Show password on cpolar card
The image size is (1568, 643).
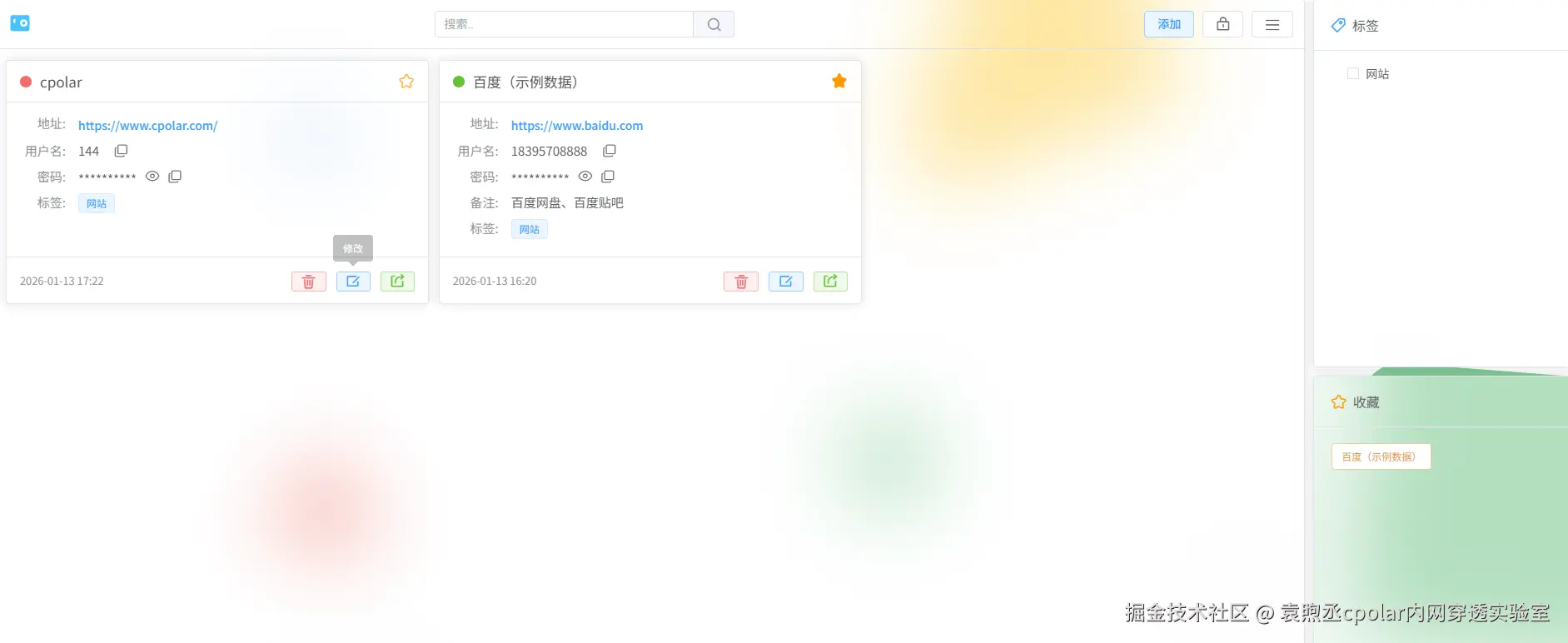click(152, 177)
